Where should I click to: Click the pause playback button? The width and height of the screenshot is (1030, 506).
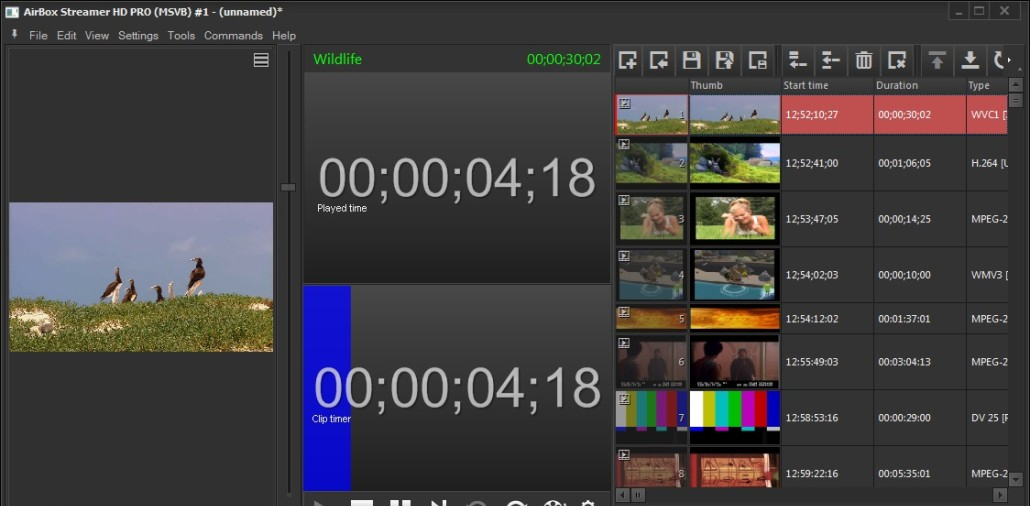tap(400, 503)
